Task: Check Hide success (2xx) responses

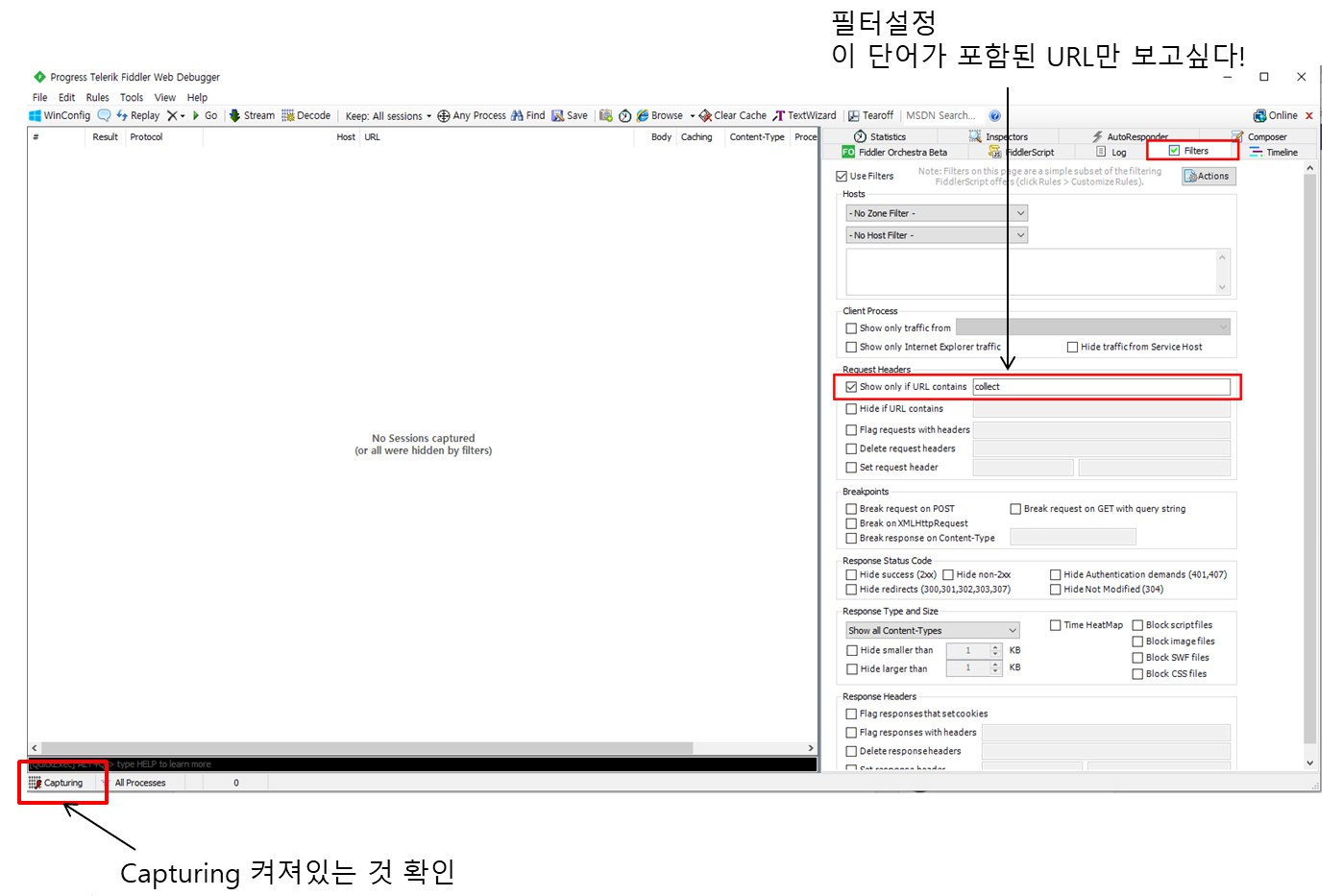Action: click(851, 574)
